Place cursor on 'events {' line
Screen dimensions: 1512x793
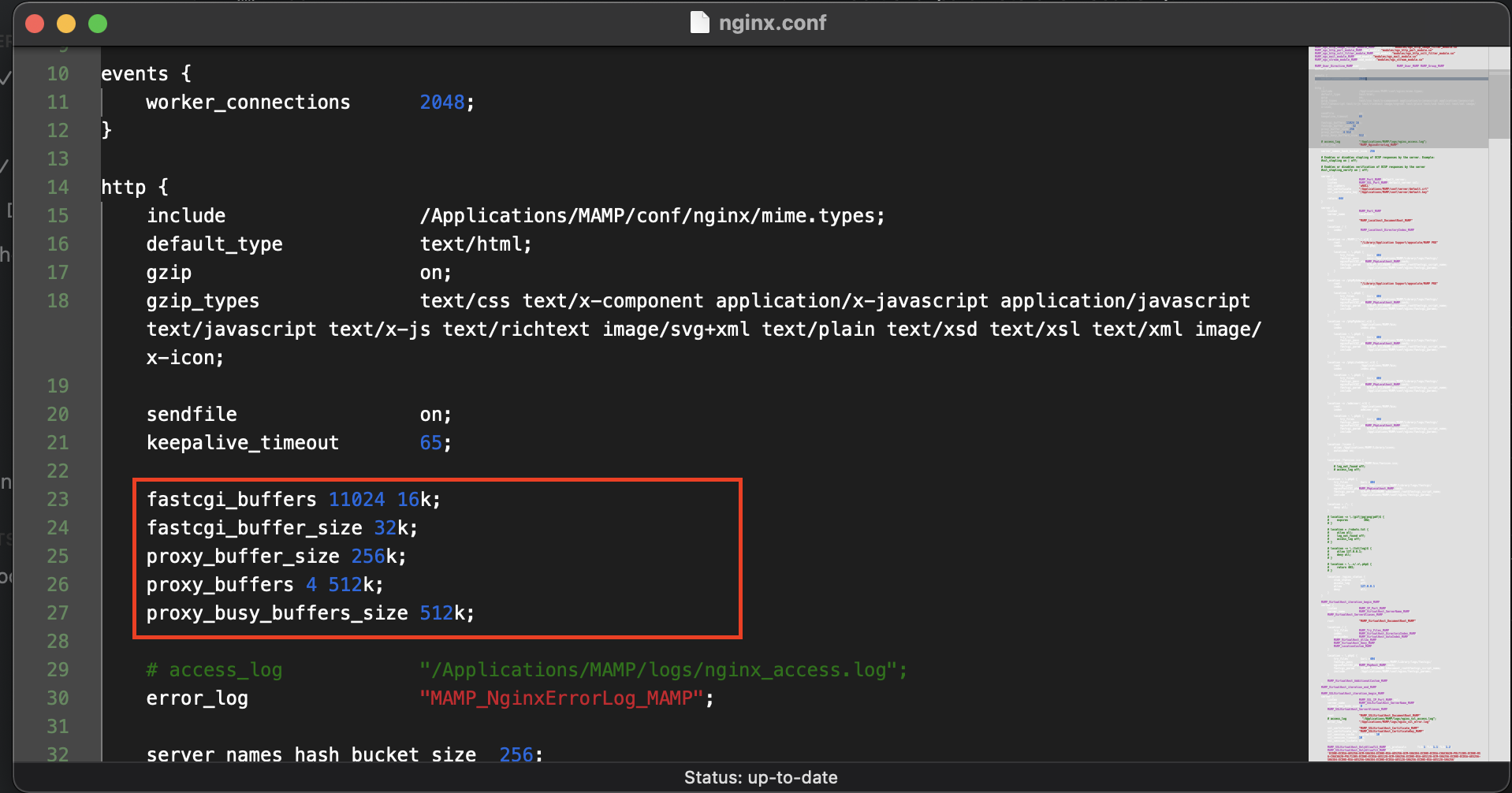pyautogui.click(x=146, y=74)
